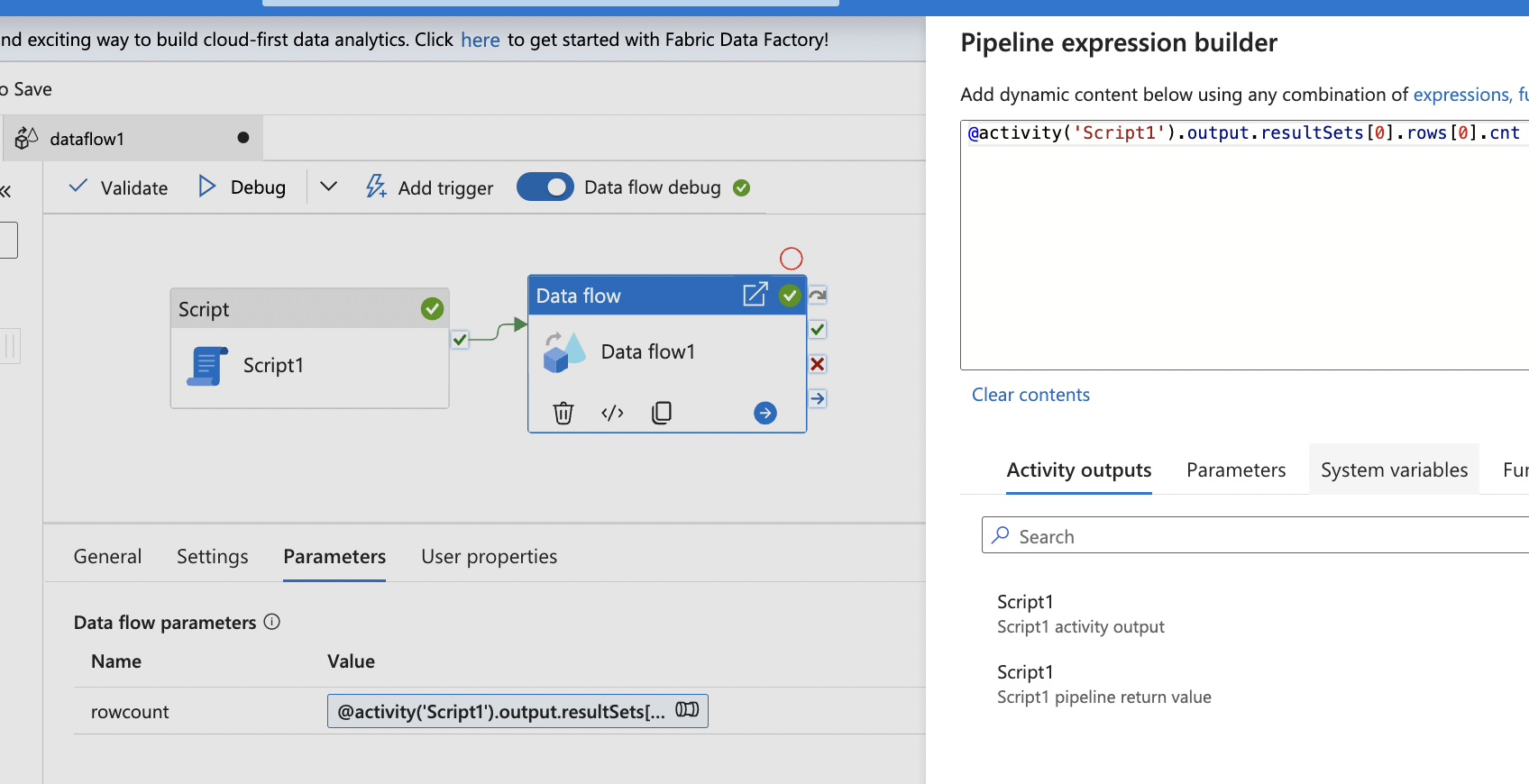Toggle the Data flow debug switch

[x=545, y=187]
